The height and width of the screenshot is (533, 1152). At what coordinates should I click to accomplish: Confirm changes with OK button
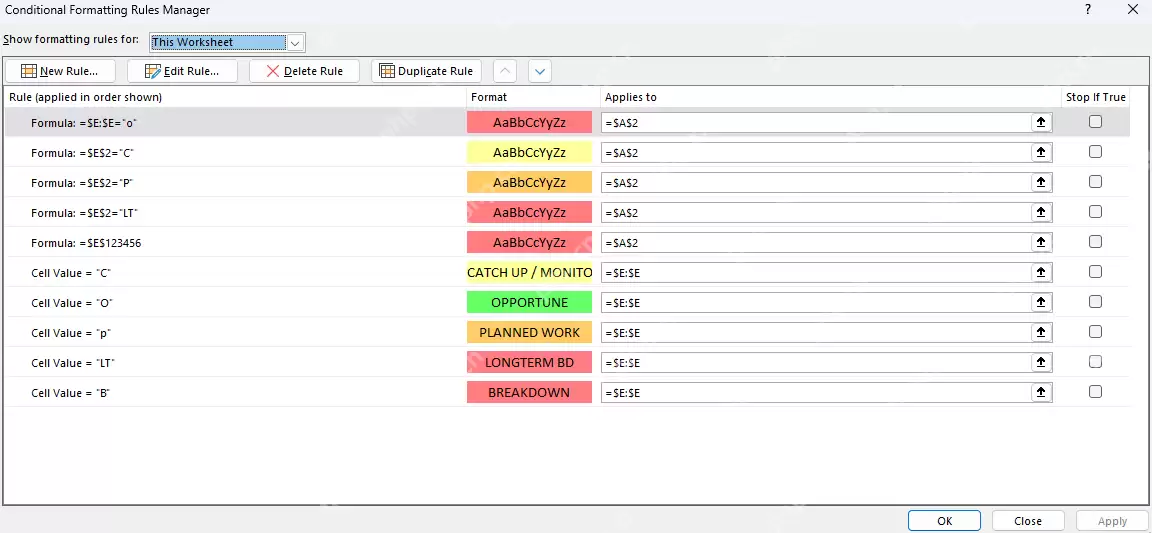point(944,521)
